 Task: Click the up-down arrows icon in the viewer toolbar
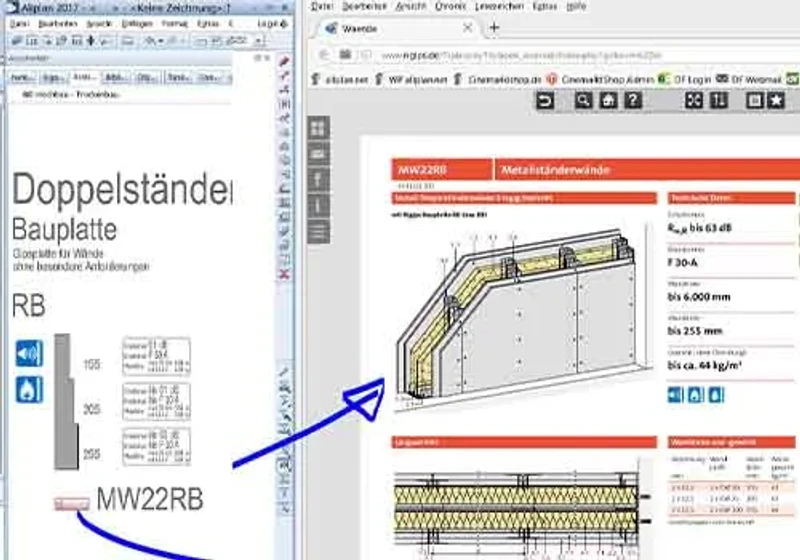(x=719, y=100)
